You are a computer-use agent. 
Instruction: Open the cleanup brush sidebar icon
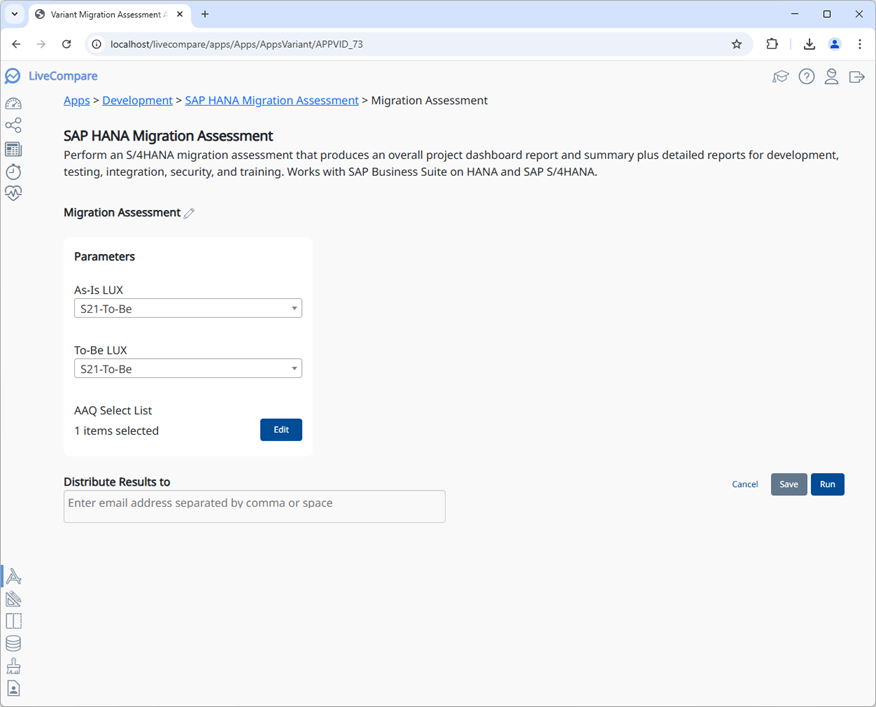click(x=13, y=666)
